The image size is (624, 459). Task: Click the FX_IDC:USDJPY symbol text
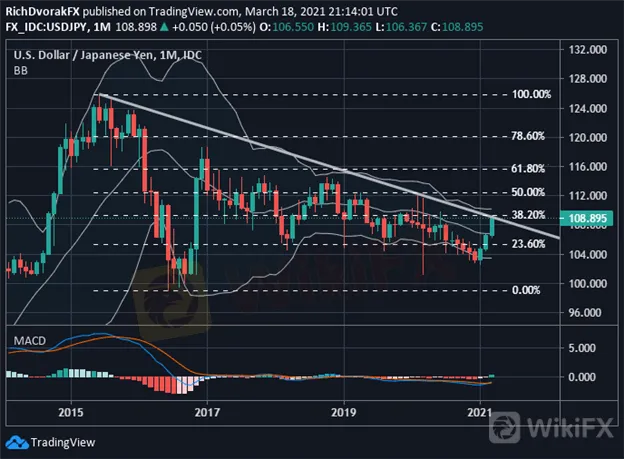click(x=46, y=27)
